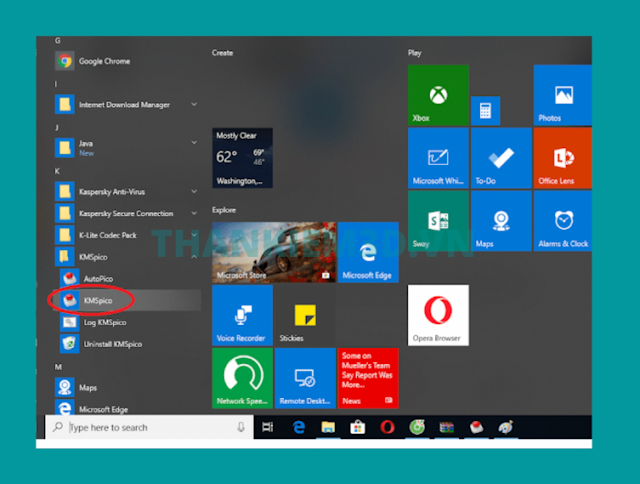
Task: Click the red button KMSpico taskbar icon
Action: tap(476, 427)
